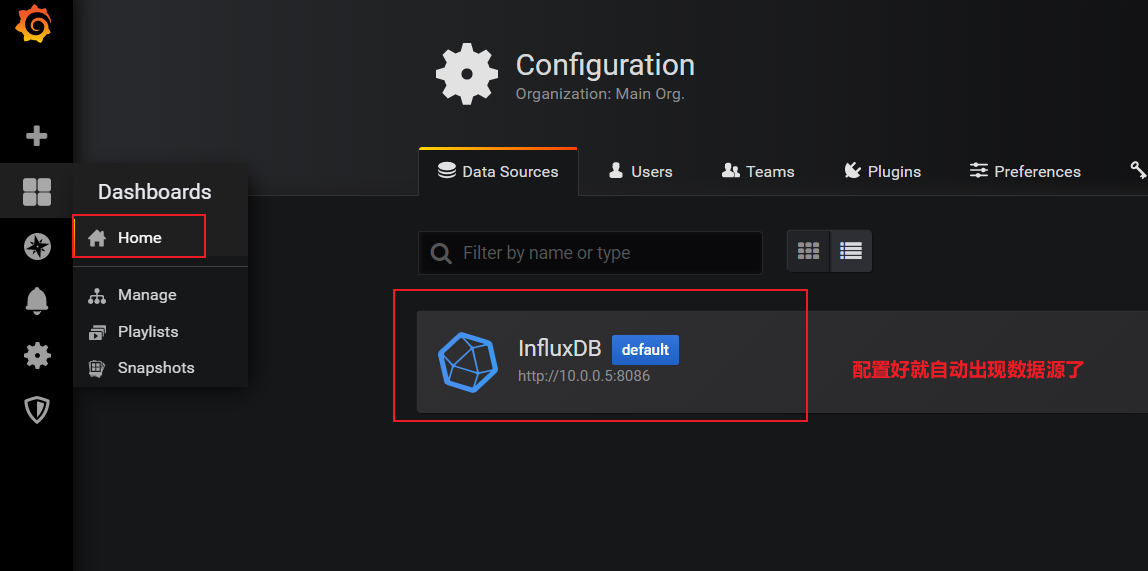
Task: Open the Create plus icon
Action: (37, 136)
